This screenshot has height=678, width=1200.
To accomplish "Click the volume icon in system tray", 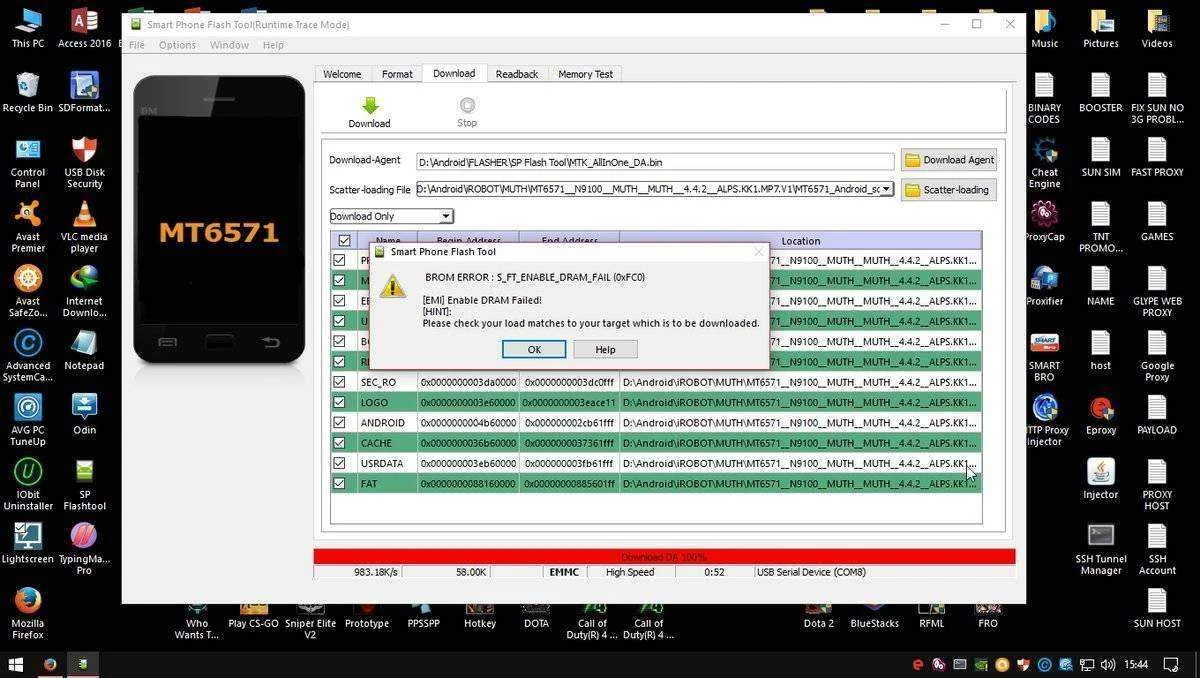I will pos(1110,664).
